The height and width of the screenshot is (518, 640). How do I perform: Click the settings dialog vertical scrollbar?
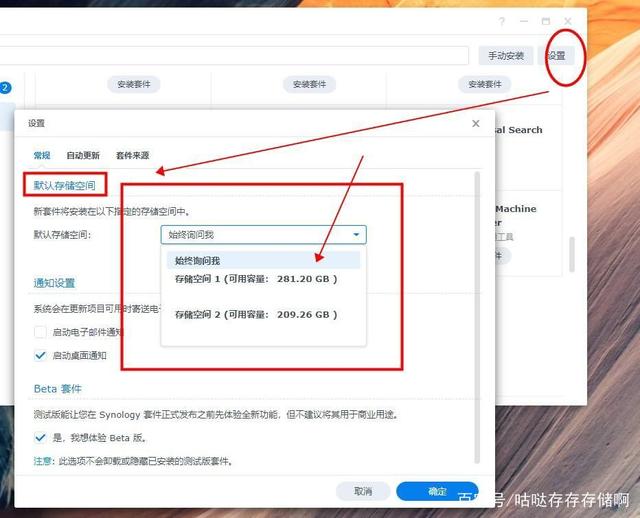click(477, 318)
